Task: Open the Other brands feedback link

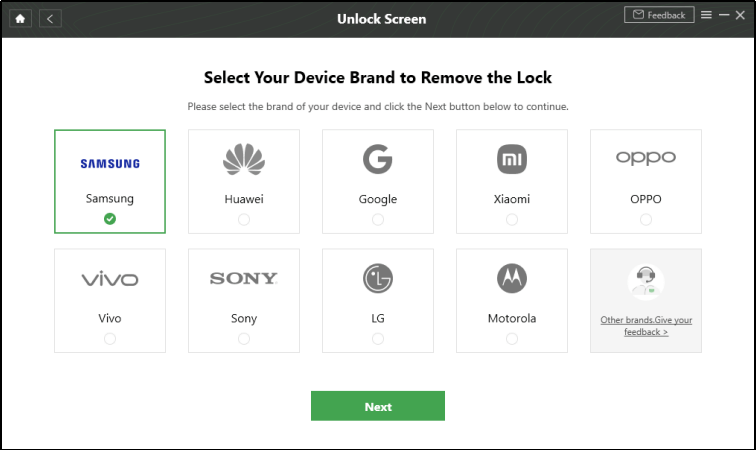Action: [x=646, y=326]
